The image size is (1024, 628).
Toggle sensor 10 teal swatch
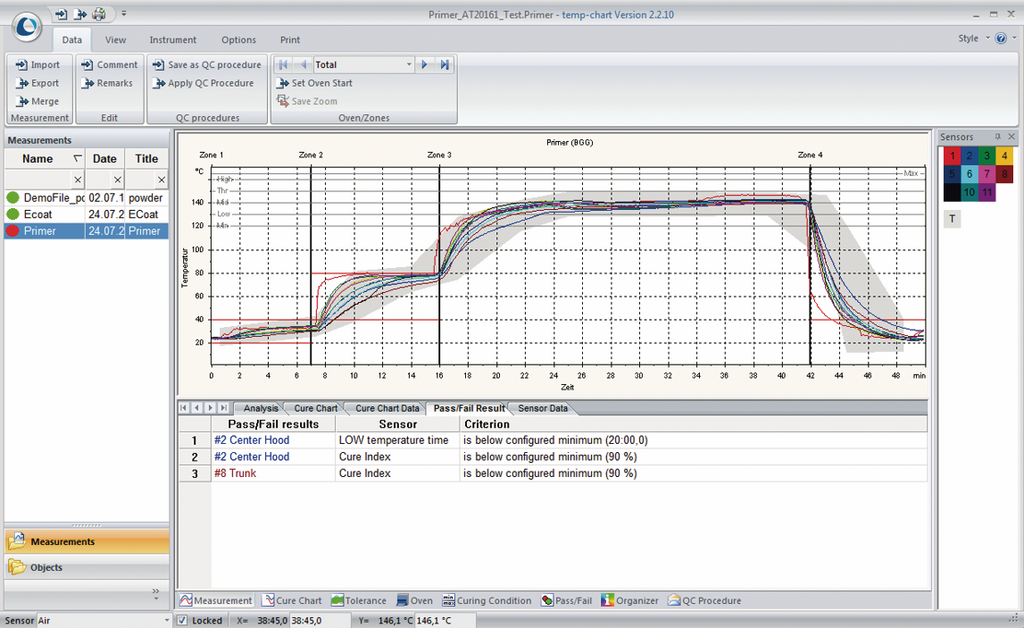[x=969, y=192]
